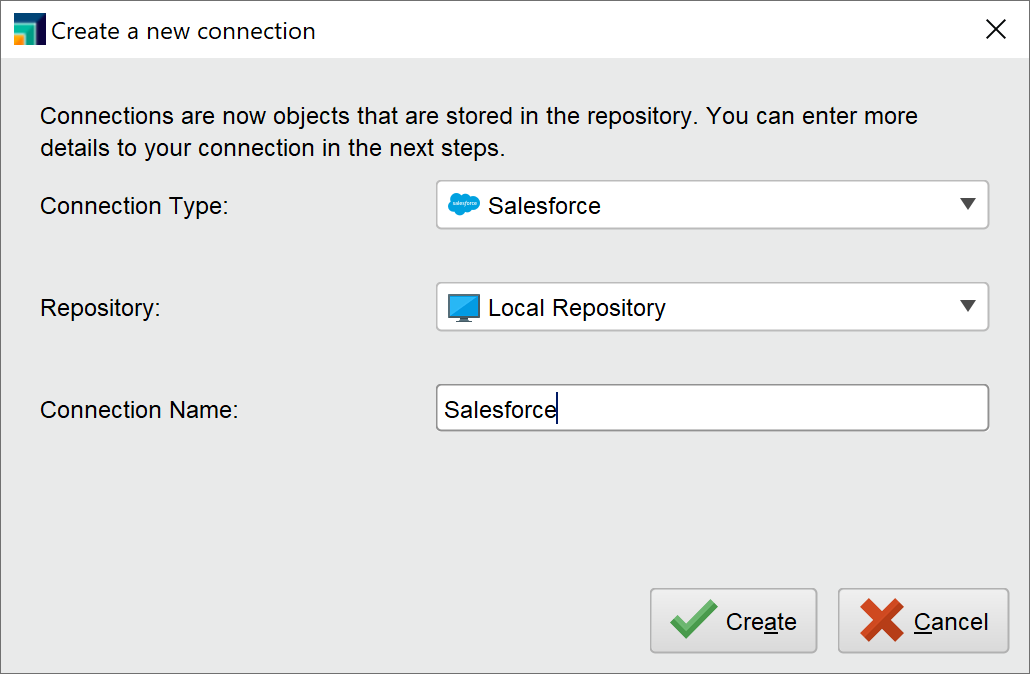Click the red X icon on Cancel button
This screenshot has height=674, width=1030.
coord(880,620)
